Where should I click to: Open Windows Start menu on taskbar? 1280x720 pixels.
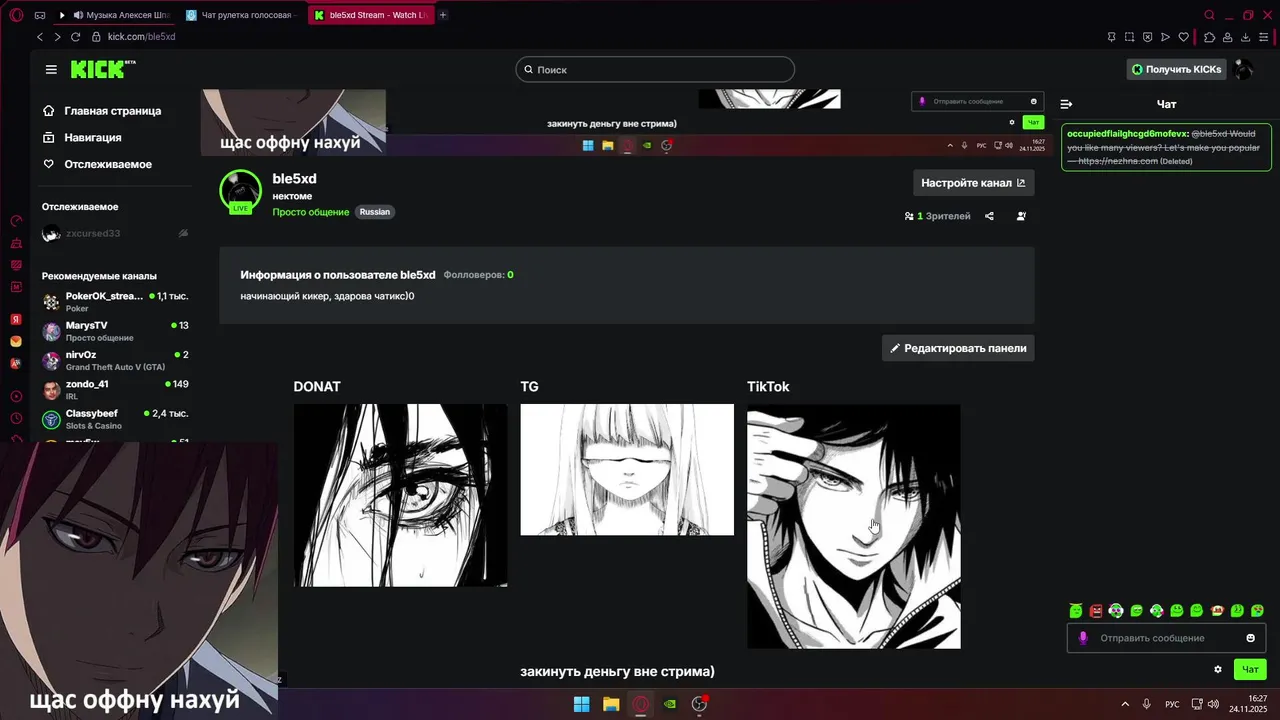point(581,704)
